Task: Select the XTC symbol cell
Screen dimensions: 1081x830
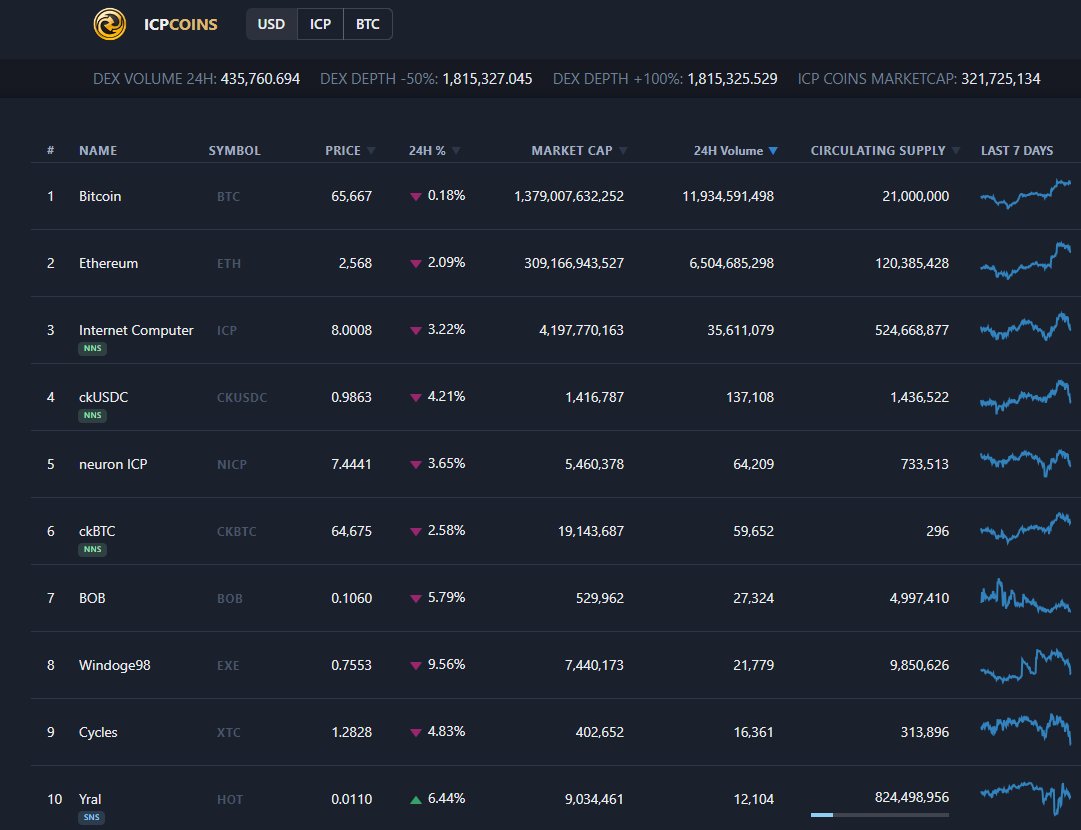Action: [x=229, y=732]
